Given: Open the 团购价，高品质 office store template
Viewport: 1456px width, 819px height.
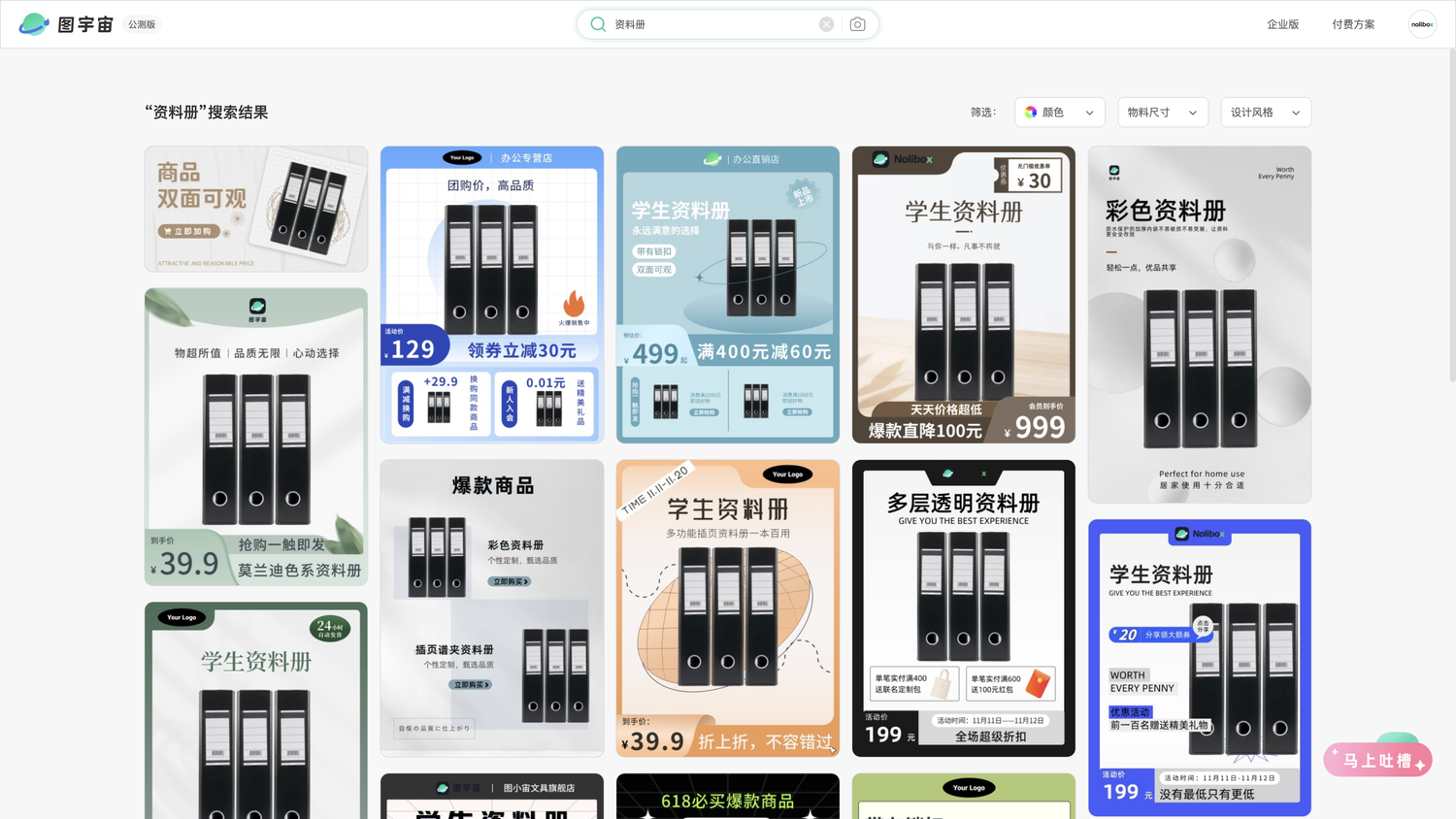Looking at the screenshot, I should [x=492, y=295].
